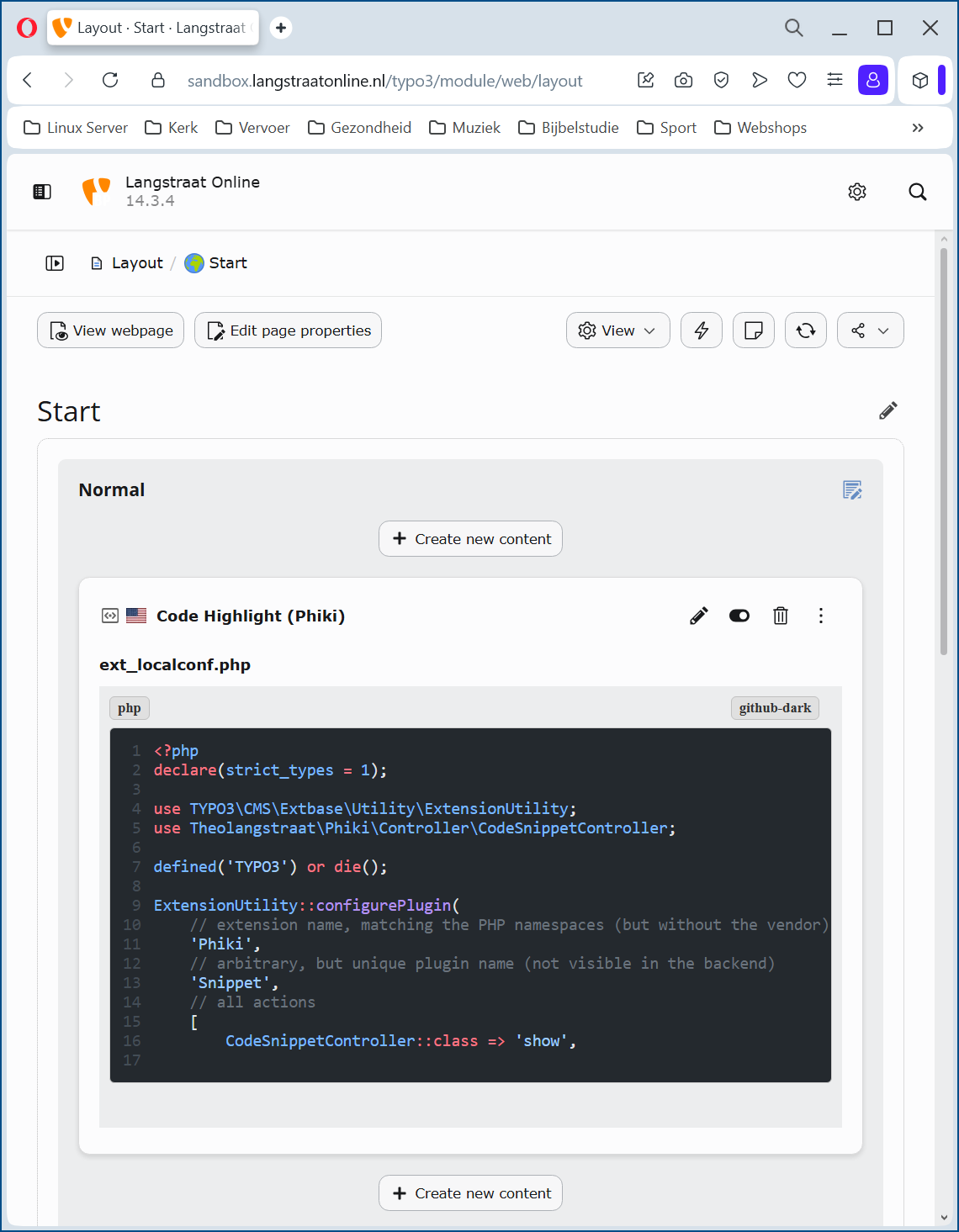
Task: Edit the Start page title pencil
Action: pyautogui.click(x=888, y=410)
